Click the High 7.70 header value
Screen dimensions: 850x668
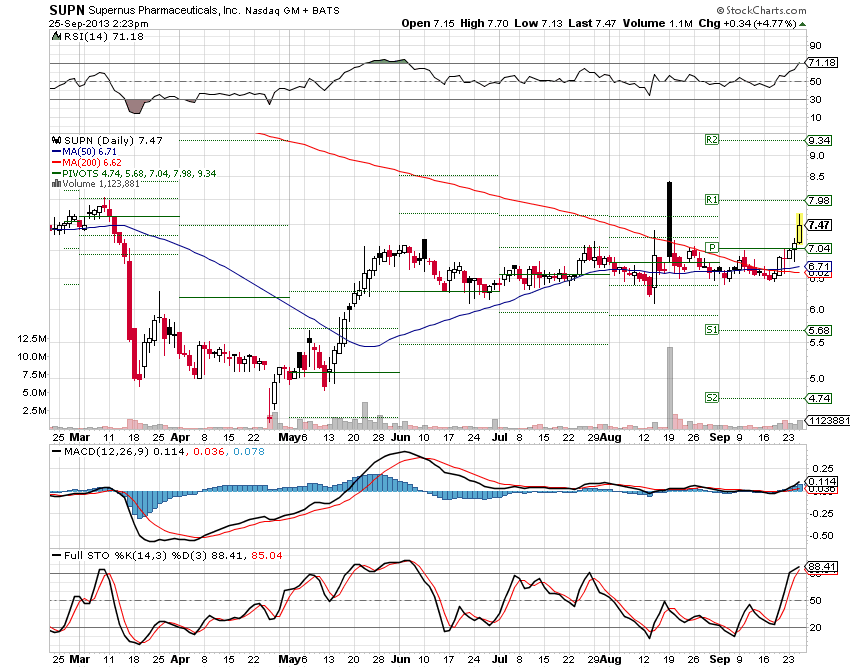click(x=484, y=23)
